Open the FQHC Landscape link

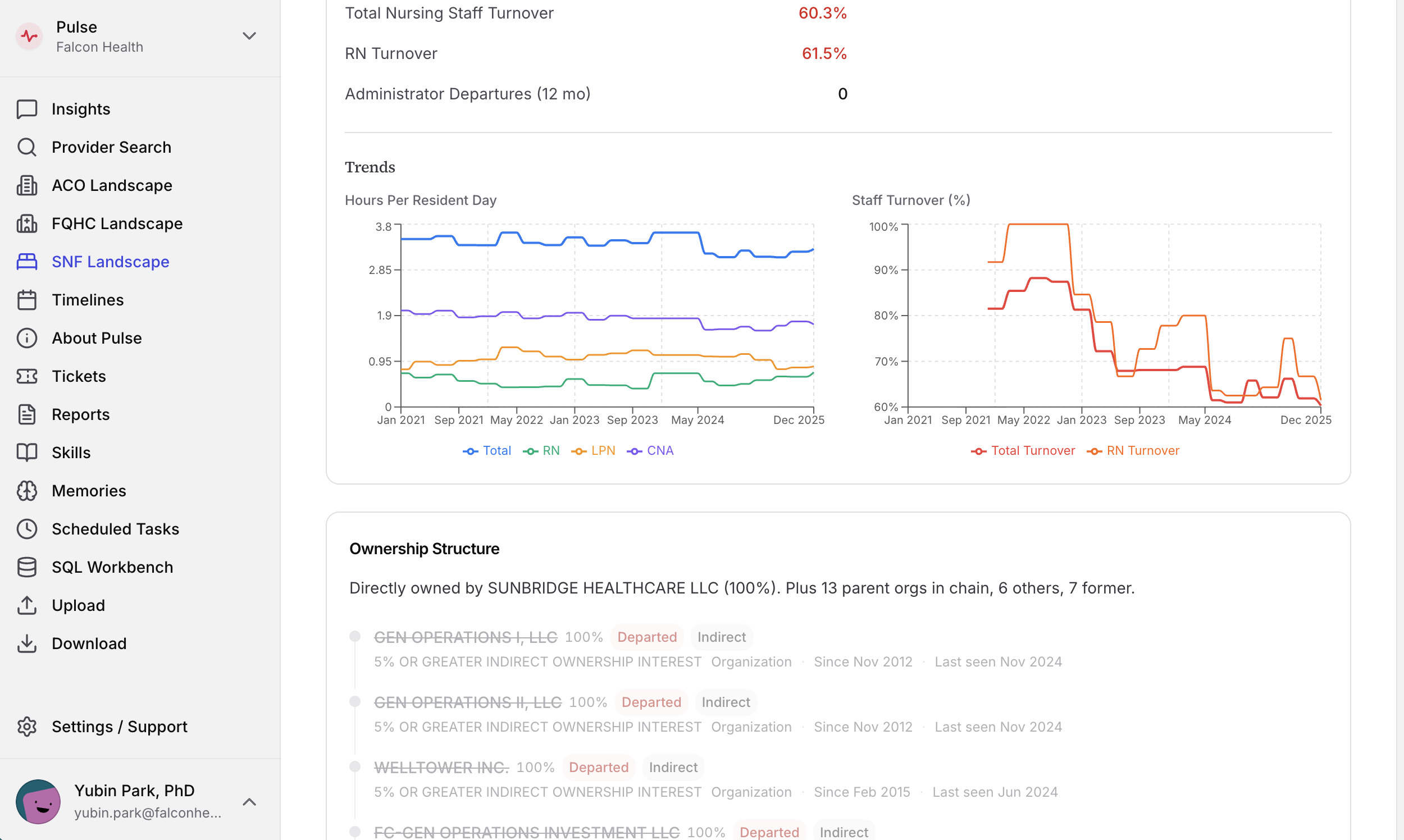pos(117,223)
